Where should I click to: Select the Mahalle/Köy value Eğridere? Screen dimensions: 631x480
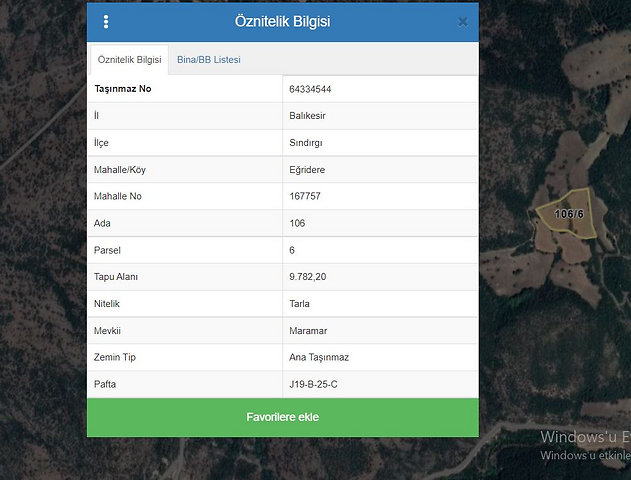pos(307,170)
